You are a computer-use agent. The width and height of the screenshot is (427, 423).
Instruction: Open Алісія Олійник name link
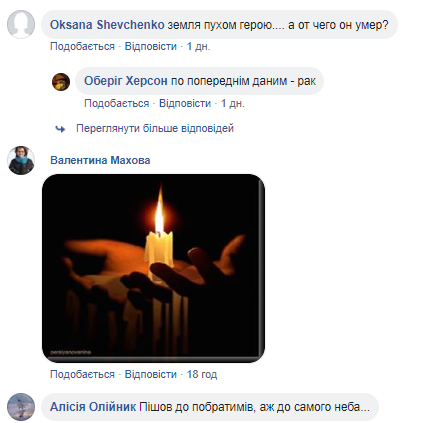(93, 407)
